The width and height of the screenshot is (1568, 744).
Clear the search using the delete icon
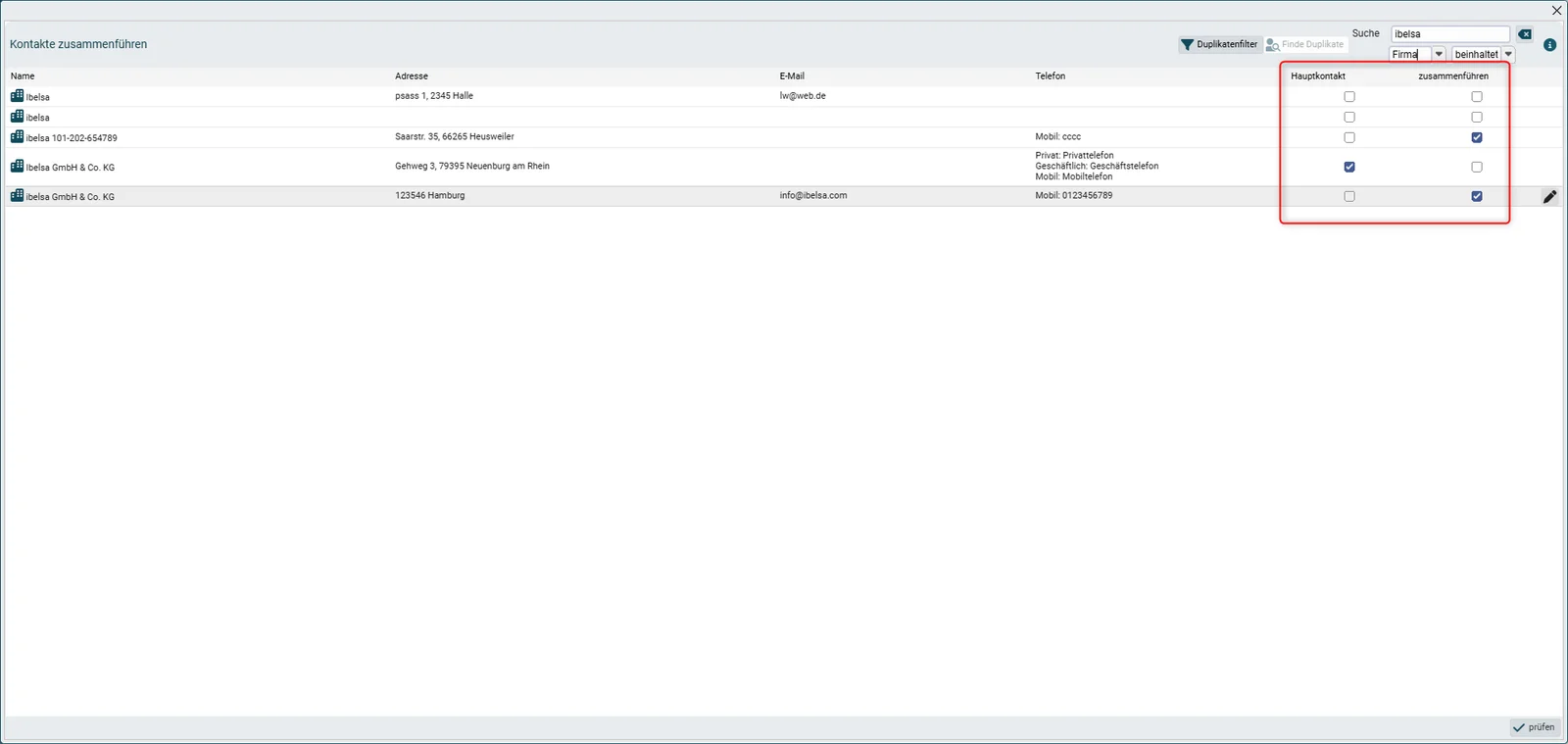pos(1525,34)
